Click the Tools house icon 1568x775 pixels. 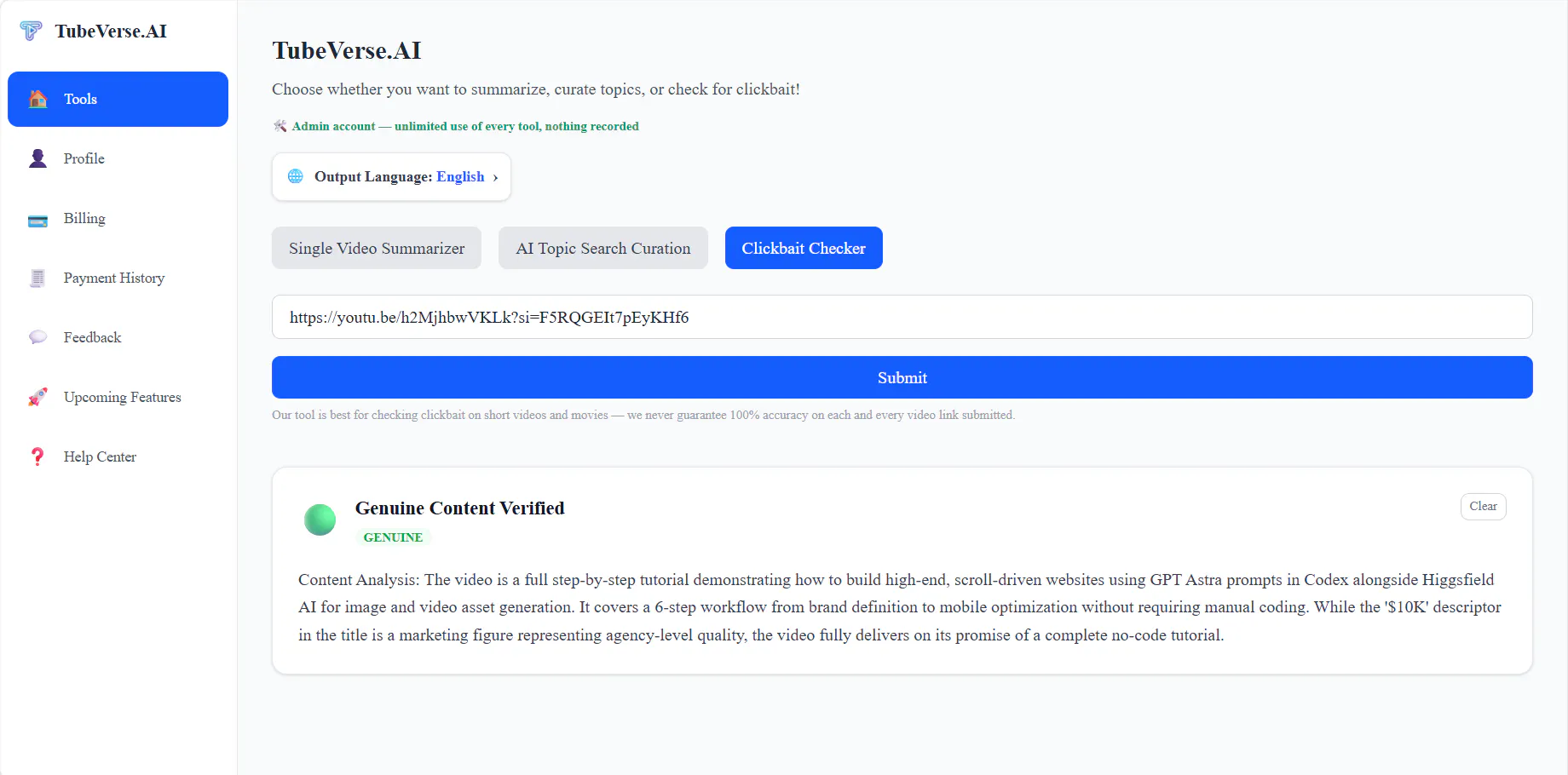click(38, 99)
